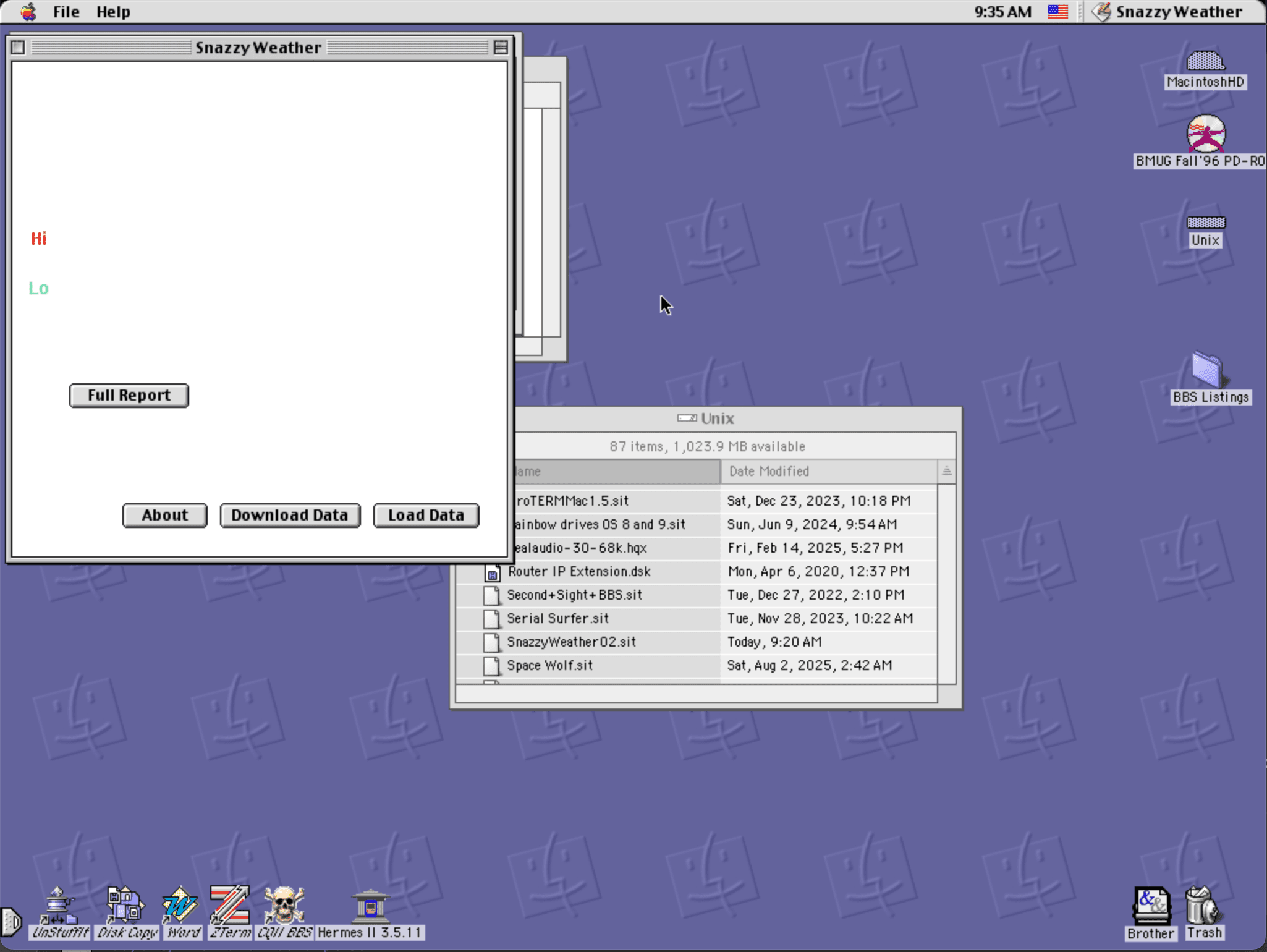Open the US flag keyboard menu

[x=1057, y=12]
